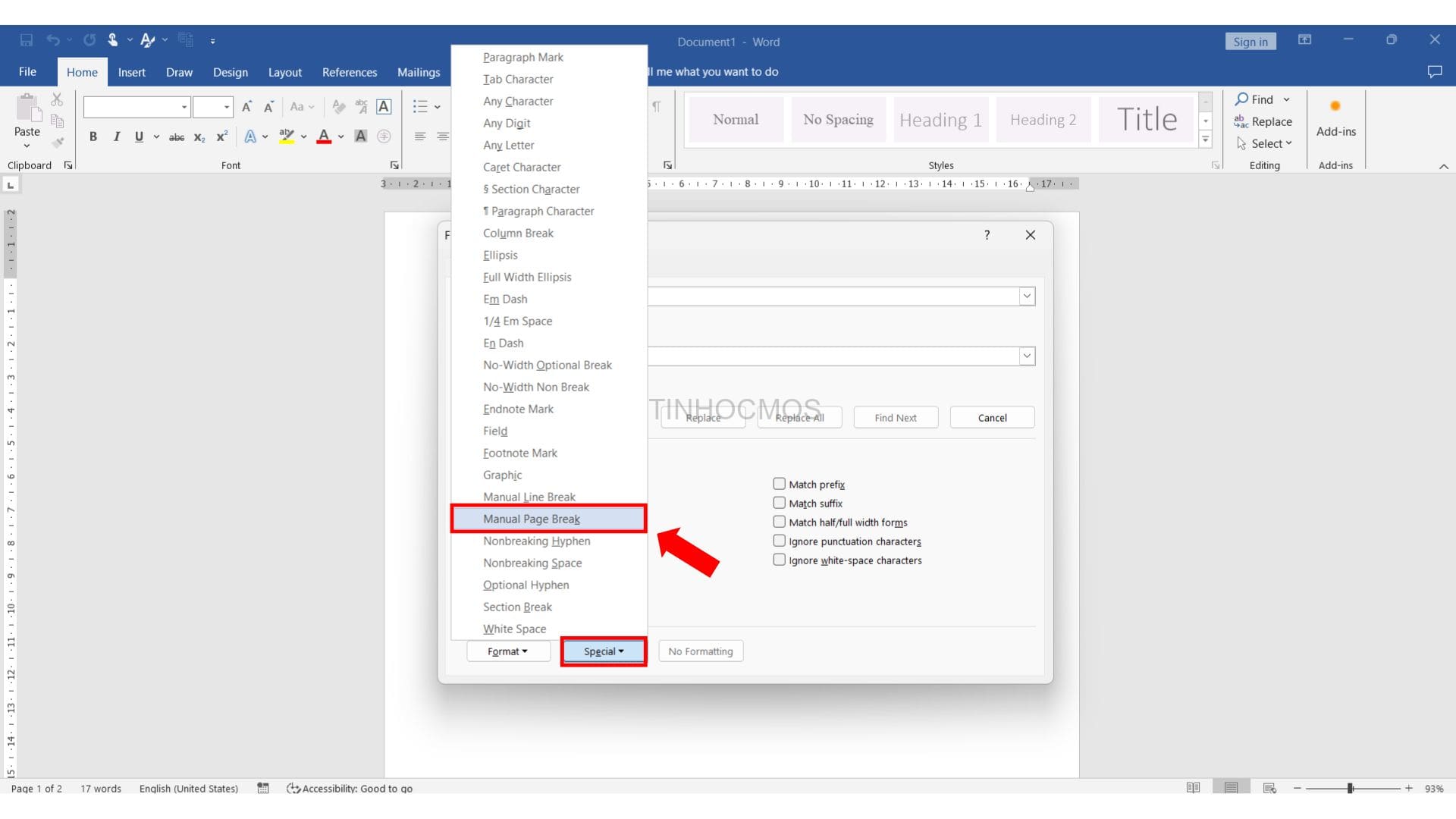Open the Format dropdown options
The width and height of the screenshot is (1456, 819).
tap(506, 651)
